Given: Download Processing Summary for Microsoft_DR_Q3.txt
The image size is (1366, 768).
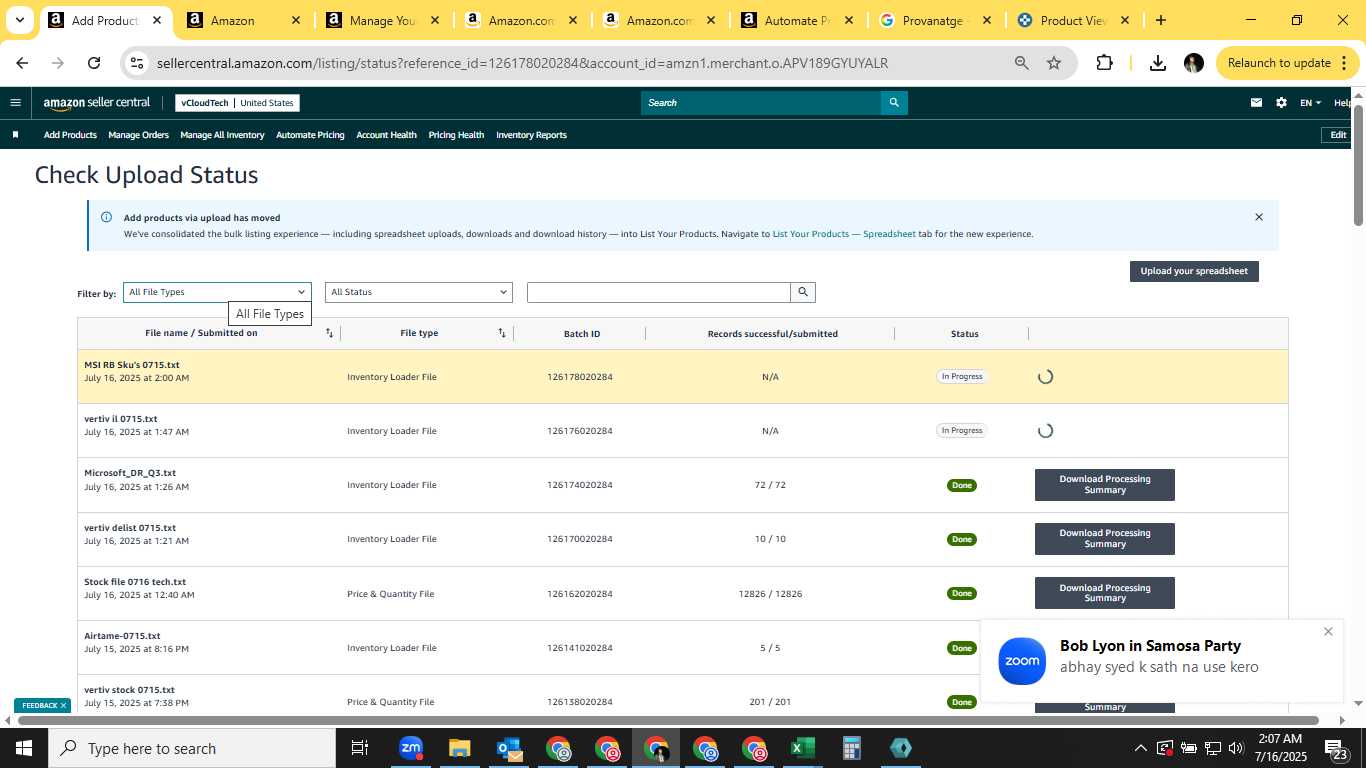Looking at the screenshot, I should 1105,485.
